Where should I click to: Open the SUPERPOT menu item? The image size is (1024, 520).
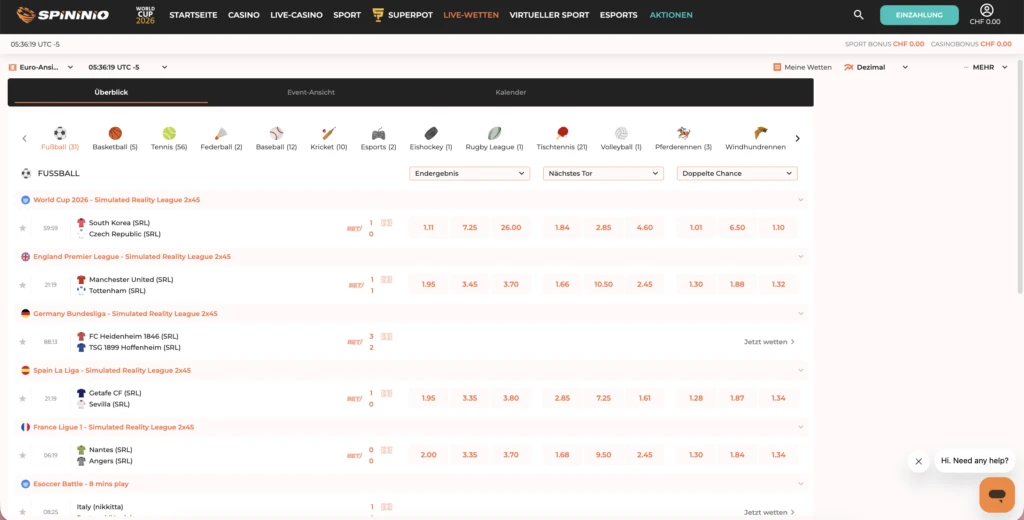(x=402, y=15)
